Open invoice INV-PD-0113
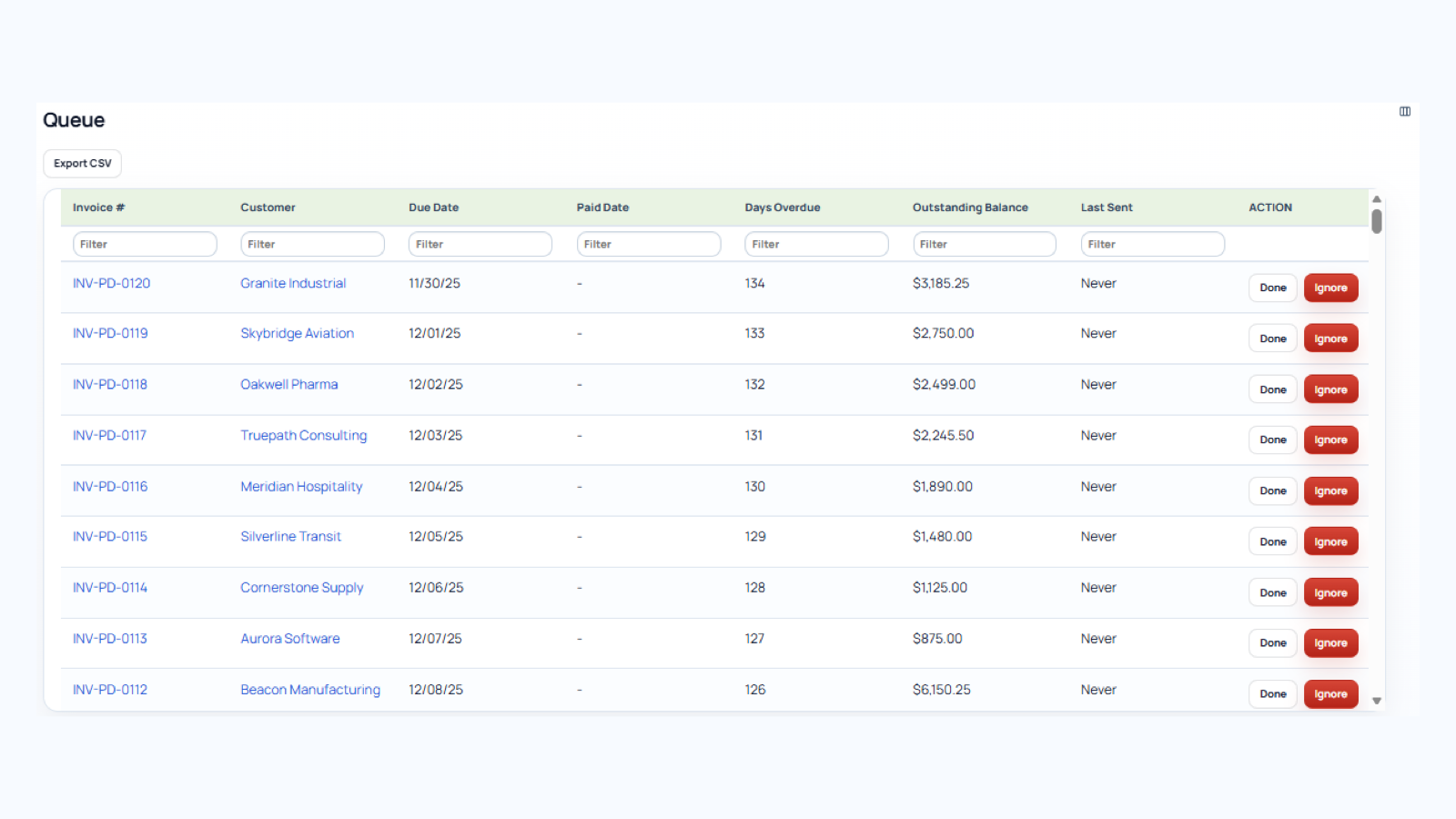Screen dimensions: 1456x819 tap(110, 638)
